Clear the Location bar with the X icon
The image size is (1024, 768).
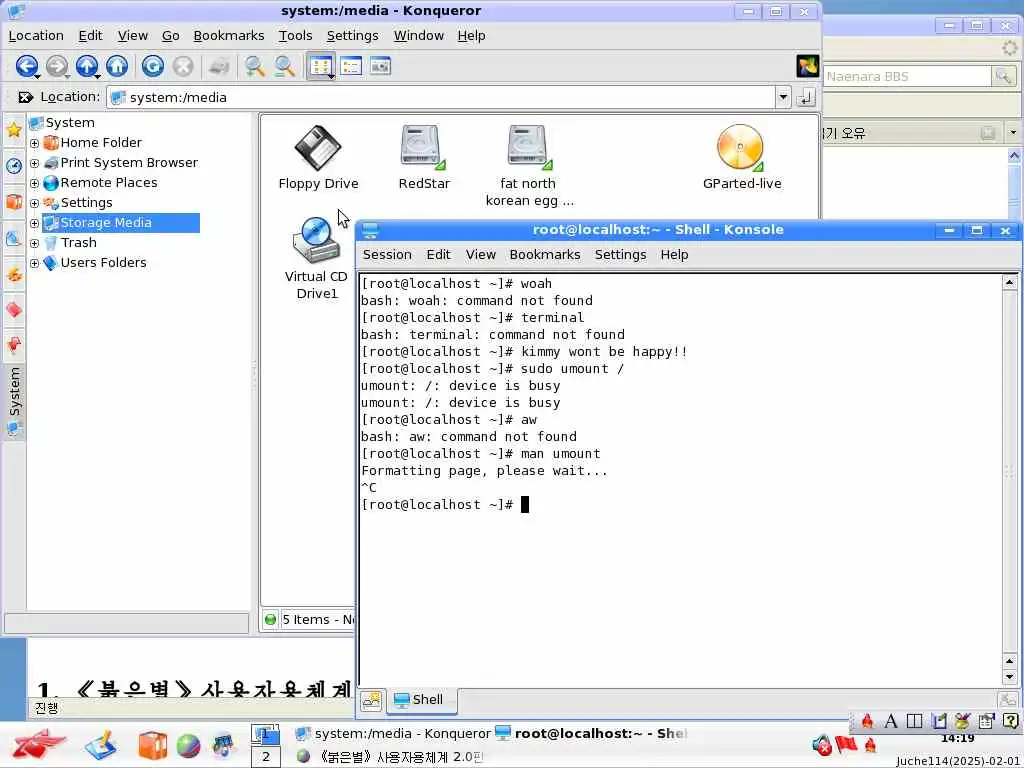25,97
